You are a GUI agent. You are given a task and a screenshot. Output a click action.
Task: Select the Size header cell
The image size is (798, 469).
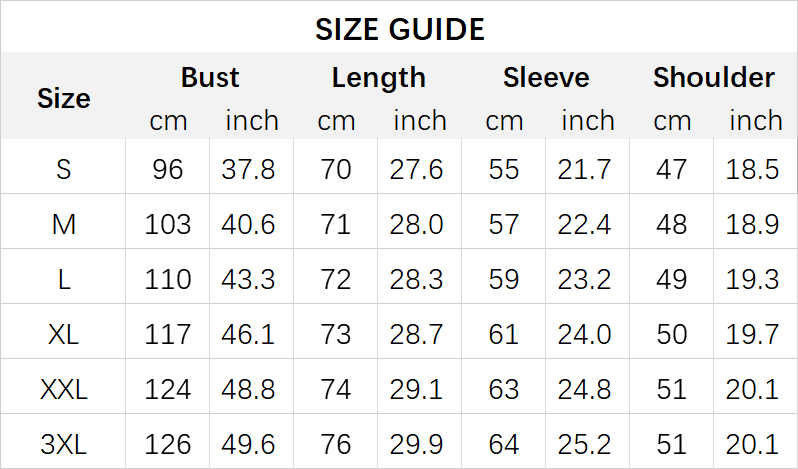point(64,98)
